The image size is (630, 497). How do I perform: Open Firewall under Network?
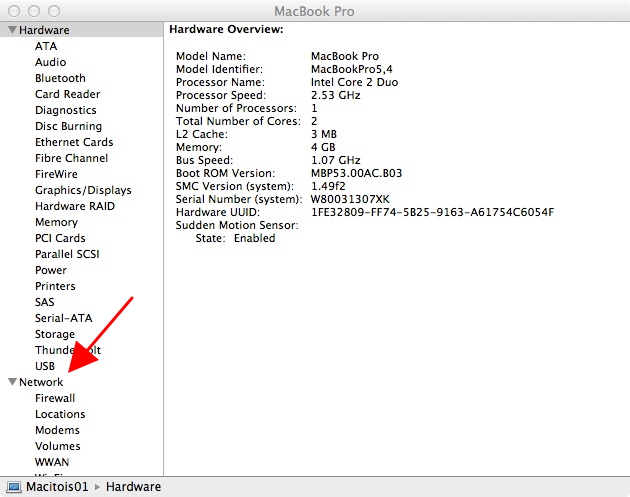(55, 398)
